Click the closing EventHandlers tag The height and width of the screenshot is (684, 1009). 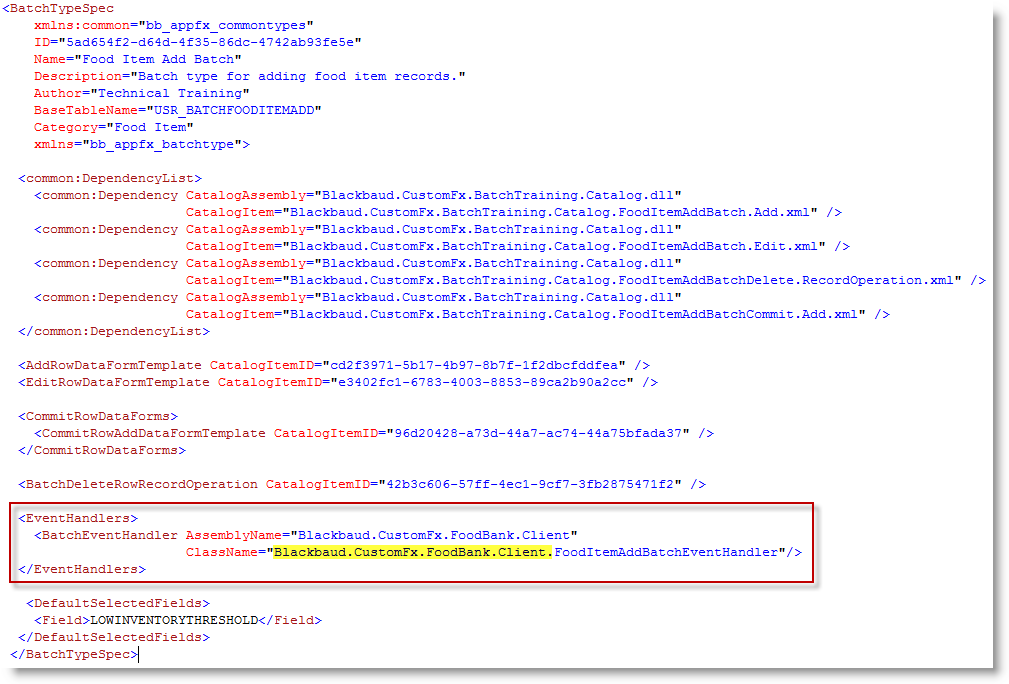pyautogui.click(x=82, y=569)
